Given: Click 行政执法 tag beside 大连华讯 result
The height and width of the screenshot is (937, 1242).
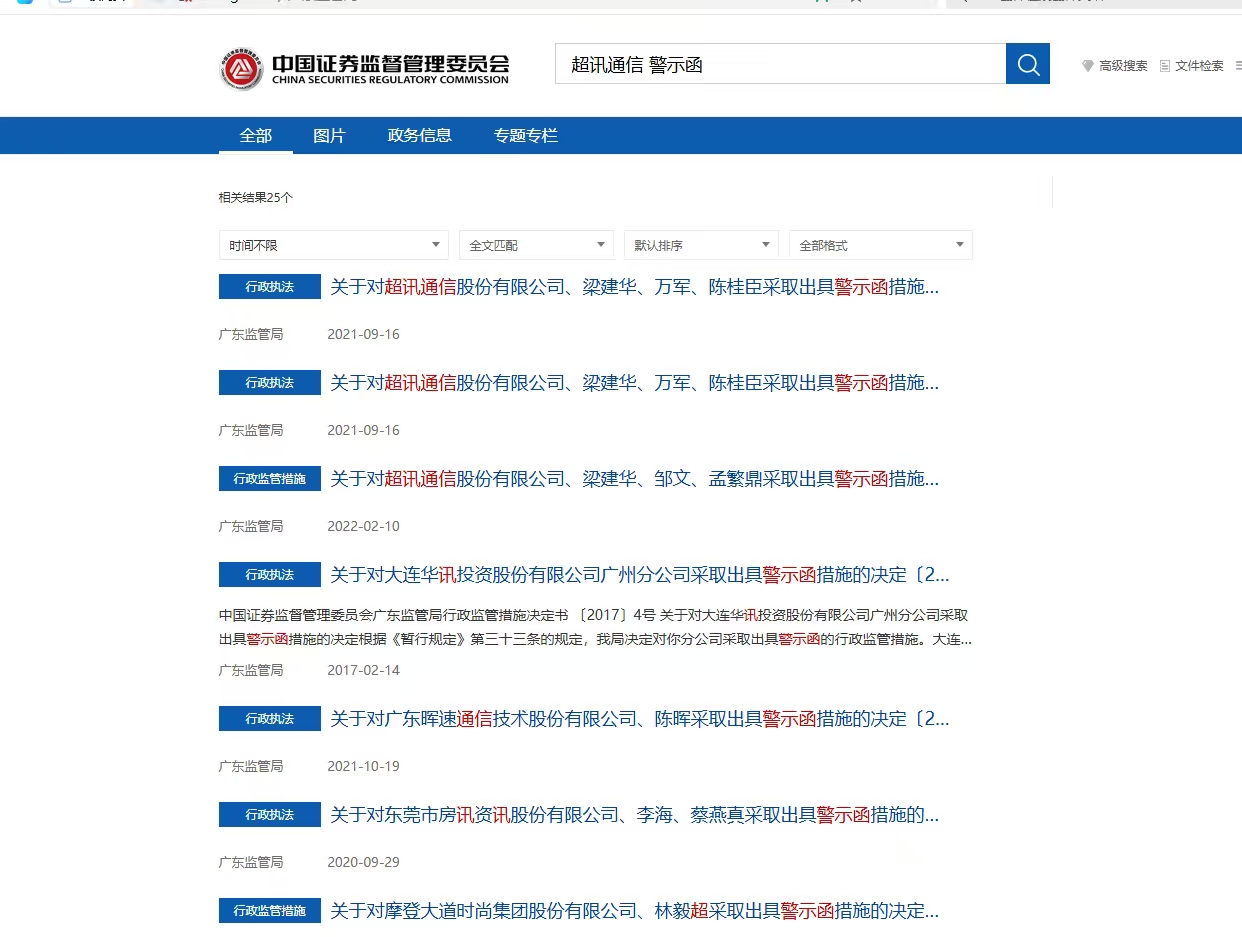Looking at the screenshot, I should [270, 575].
